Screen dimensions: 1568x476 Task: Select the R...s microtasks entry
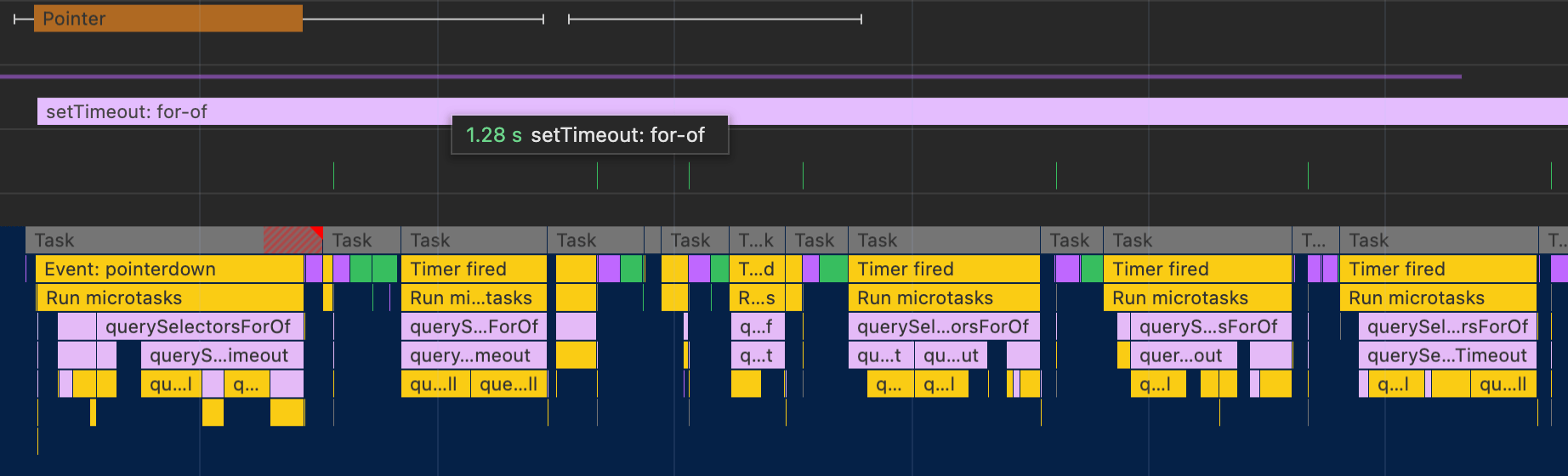click(x=756, y=298)
